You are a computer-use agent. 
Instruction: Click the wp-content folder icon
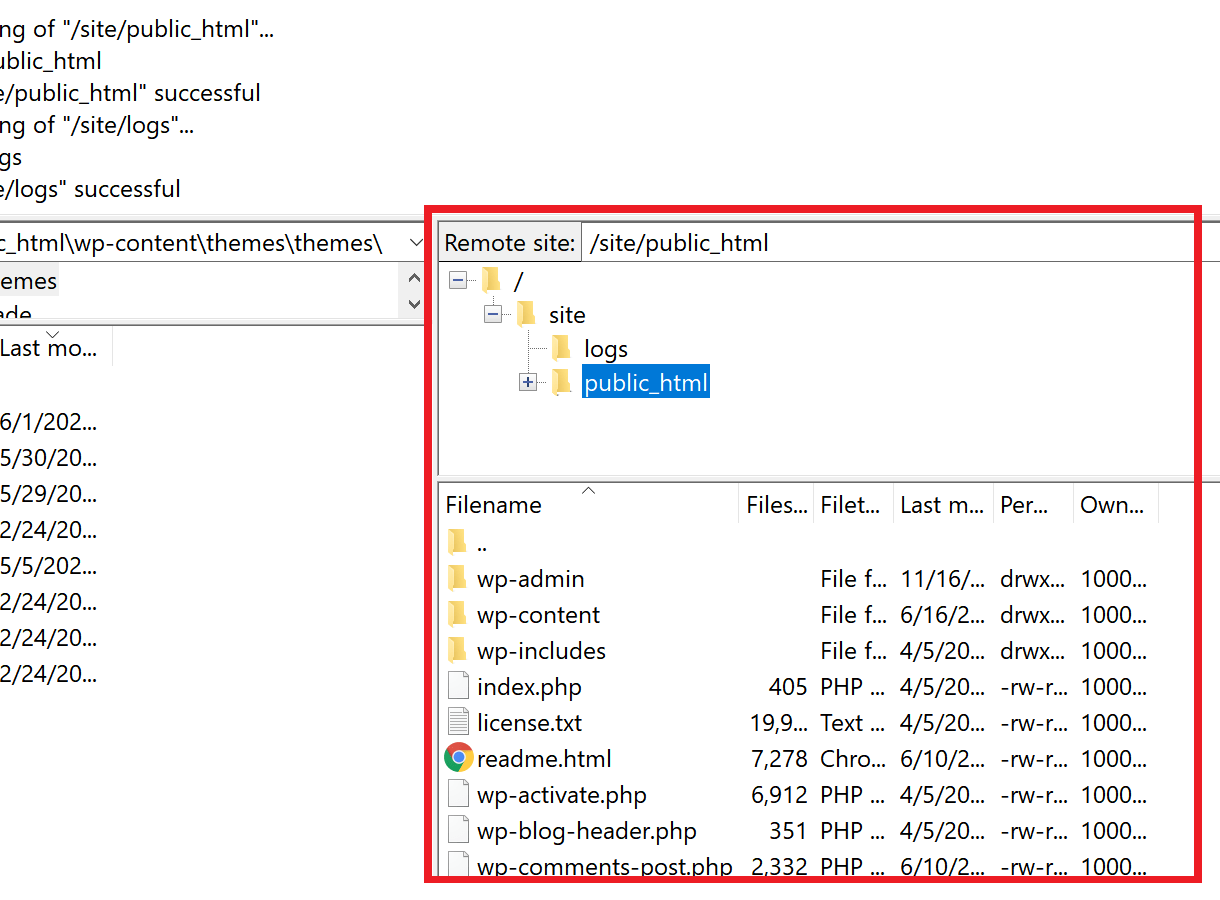click(x=457, y=614)
